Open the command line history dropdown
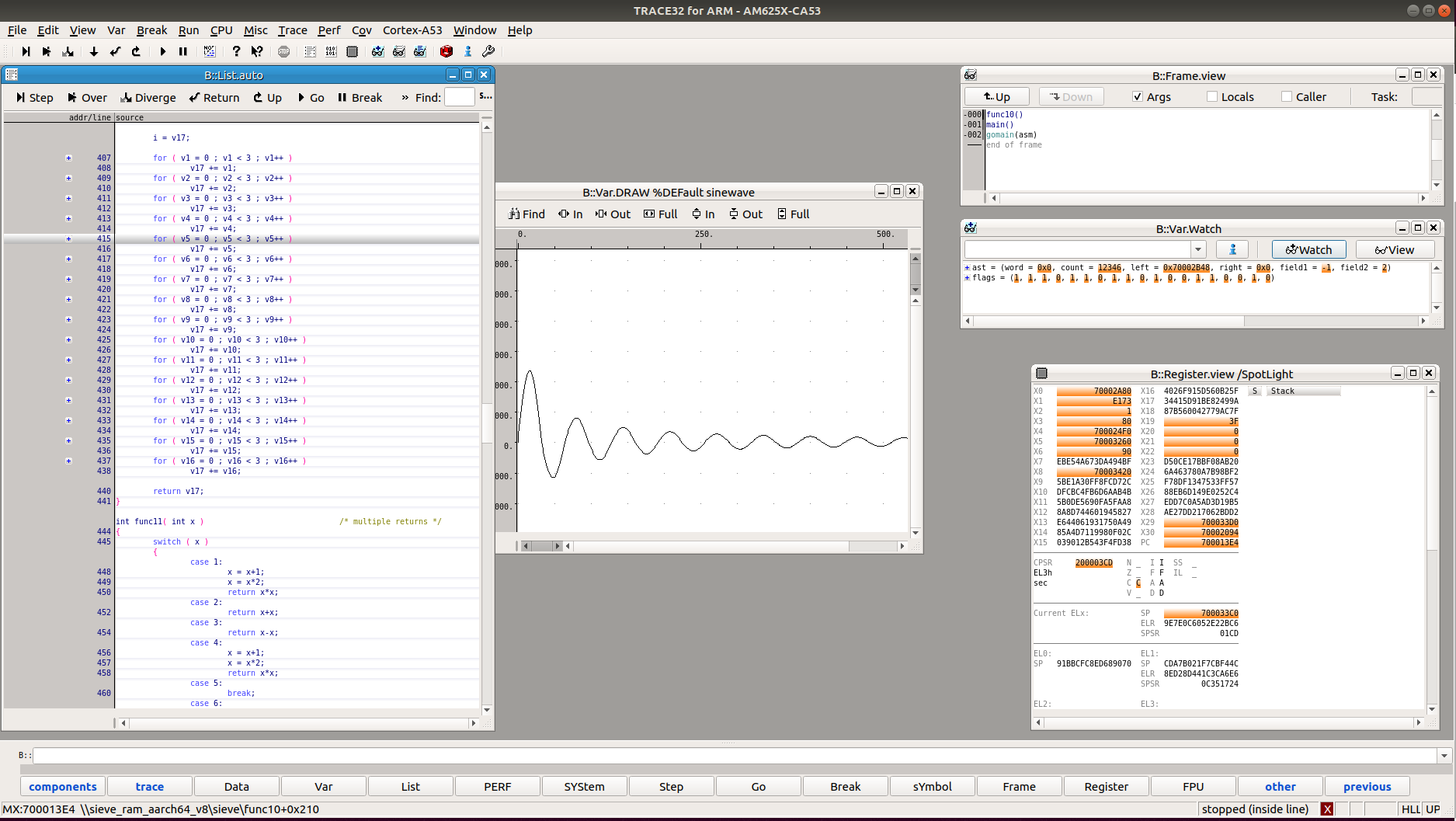Image resolution: width=1456 pixels, height=821 pixels. click(x=1444, y=756)
